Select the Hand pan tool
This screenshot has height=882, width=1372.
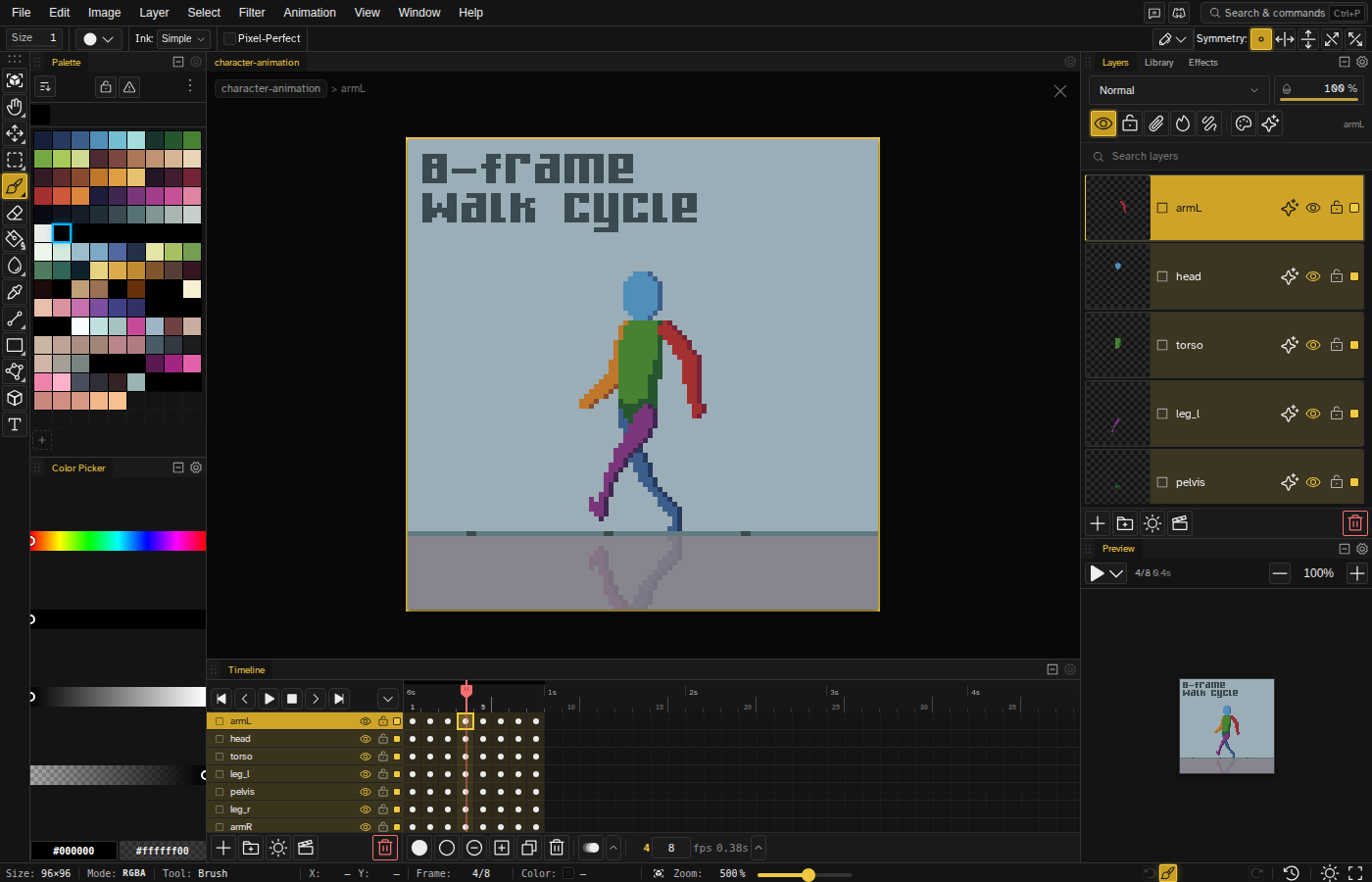15,107
